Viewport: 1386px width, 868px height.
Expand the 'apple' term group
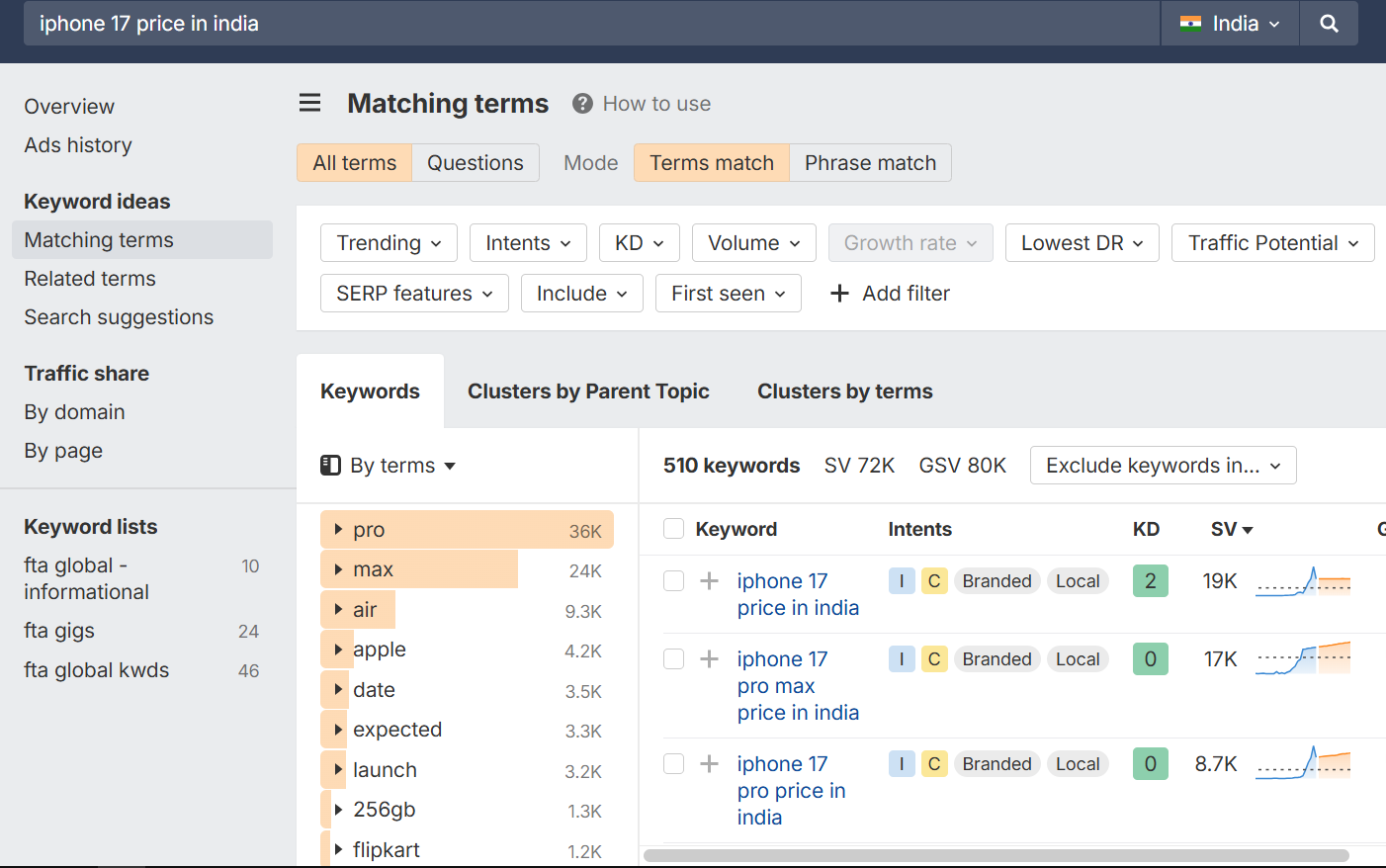[338, 650]
